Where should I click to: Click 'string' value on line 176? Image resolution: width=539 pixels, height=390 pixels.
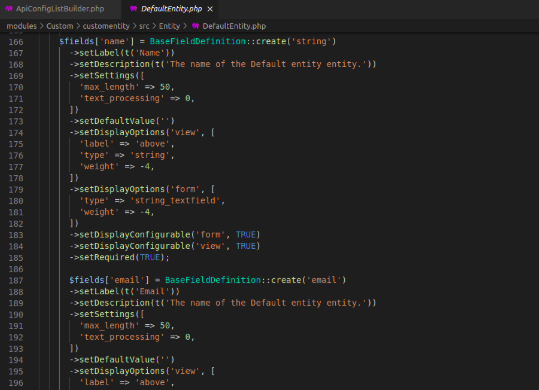point(150,155)
